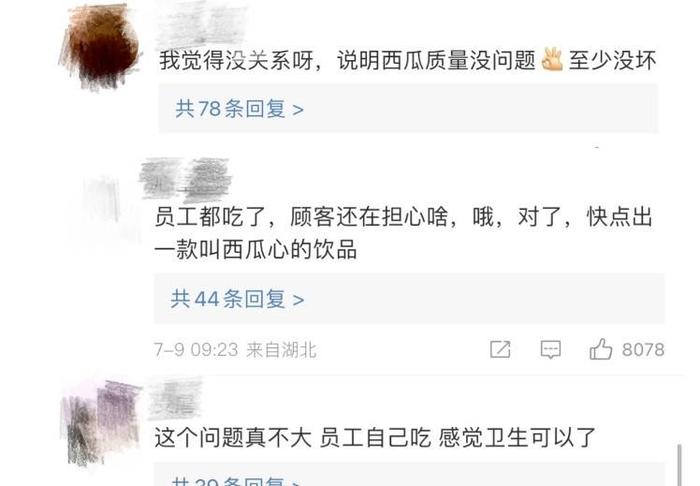Select the comment 我觉得没关系呀 text
Image resolution: width=700 pixels, height=486 pixels.
[x=408, y=60]
